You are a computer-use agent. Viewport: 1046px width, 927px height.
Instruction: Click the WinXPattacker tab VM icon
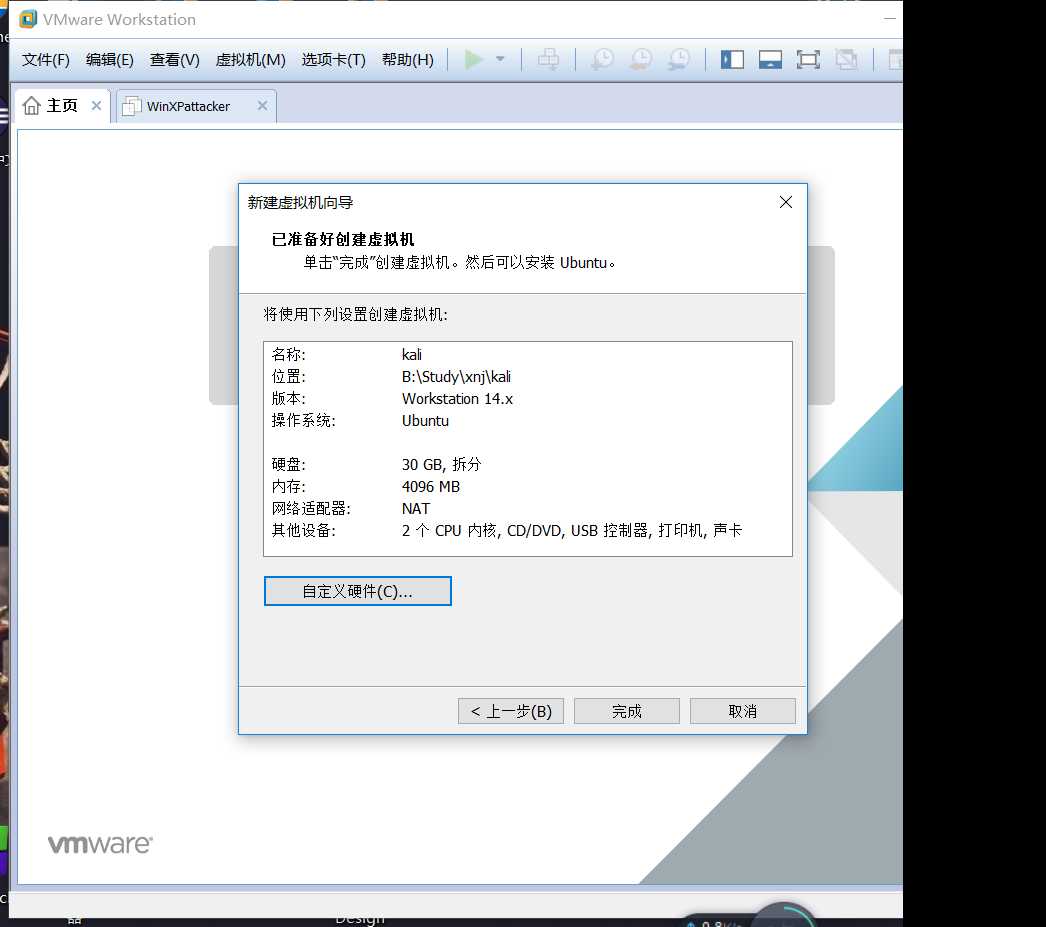pos(131,106)
